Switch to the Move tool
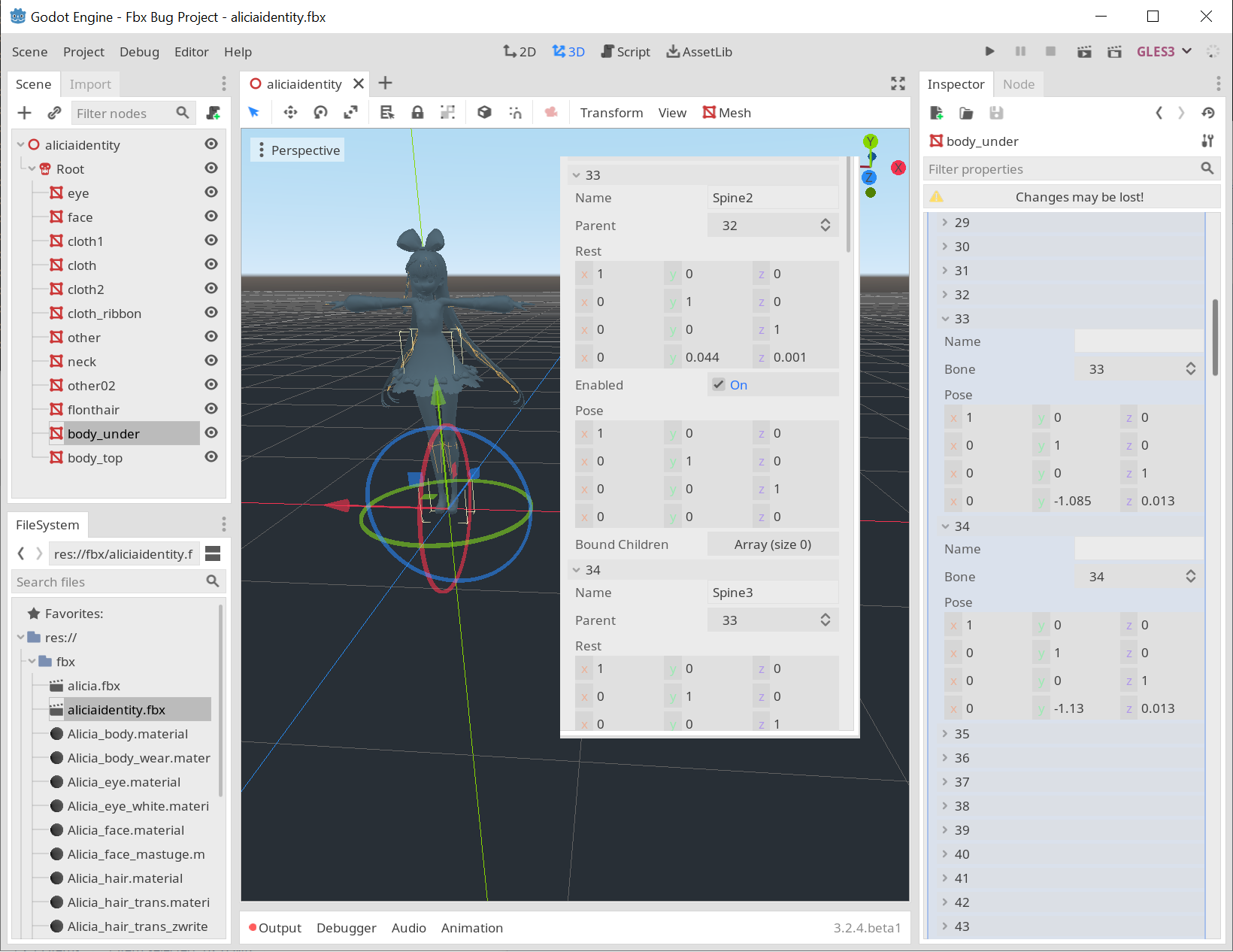Viewport: 1233px width, 952px height. click(289, 111)
